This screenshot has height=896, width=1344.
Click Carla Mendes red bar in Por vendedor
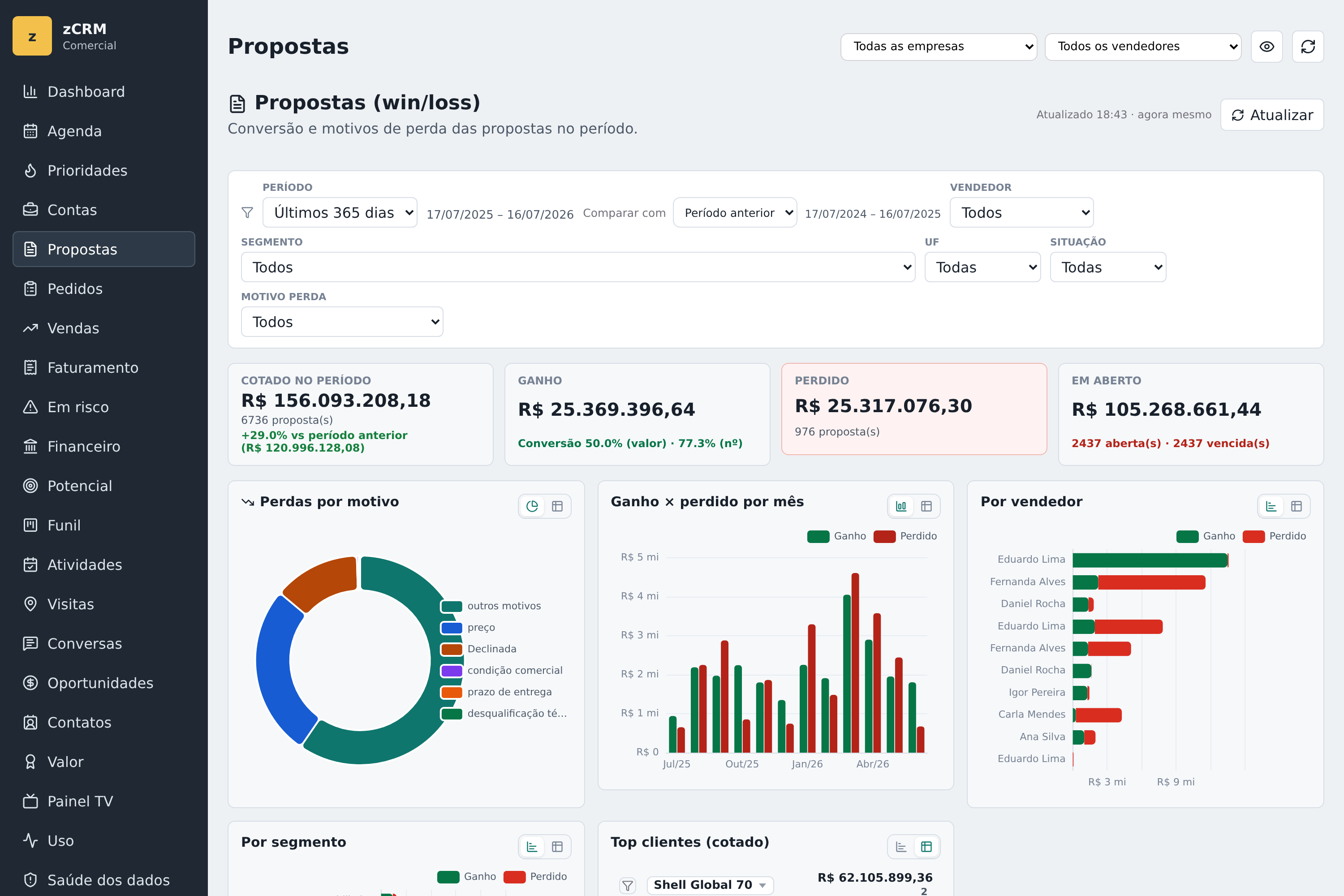coord(1098,715)
